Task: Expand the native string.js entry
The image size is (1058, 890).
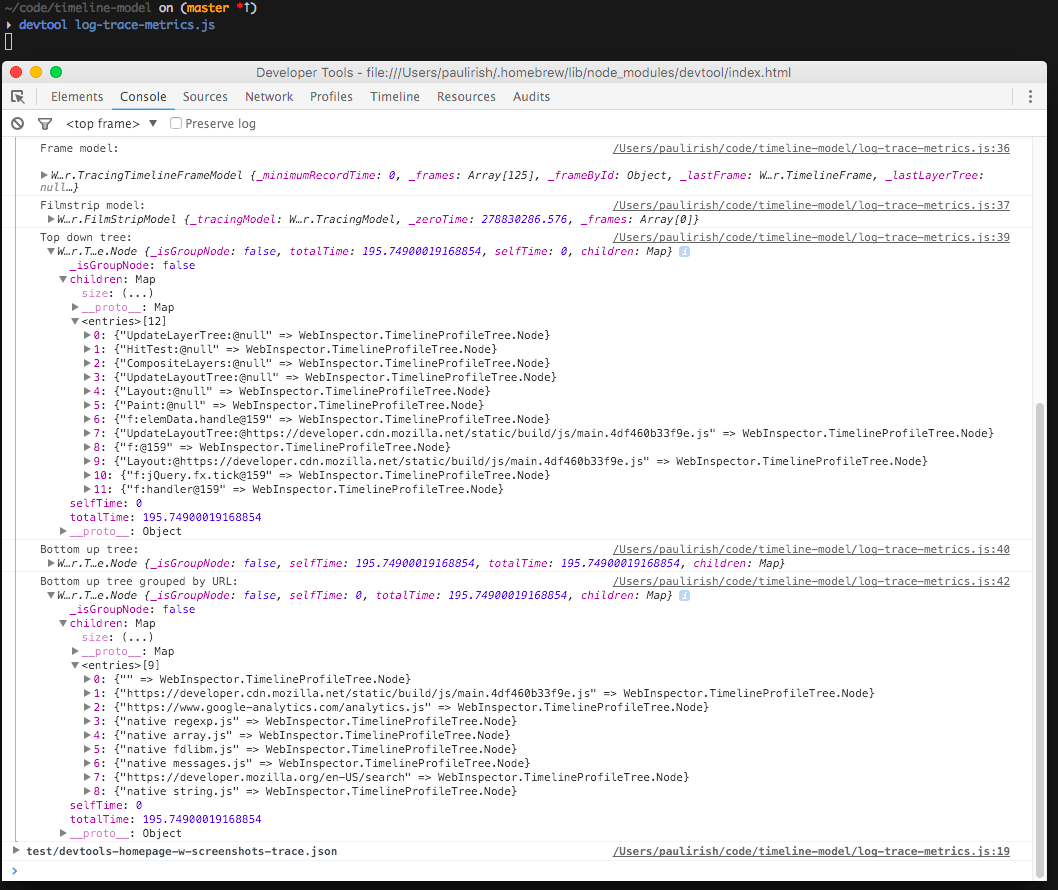Action: (x=87, y=791)
